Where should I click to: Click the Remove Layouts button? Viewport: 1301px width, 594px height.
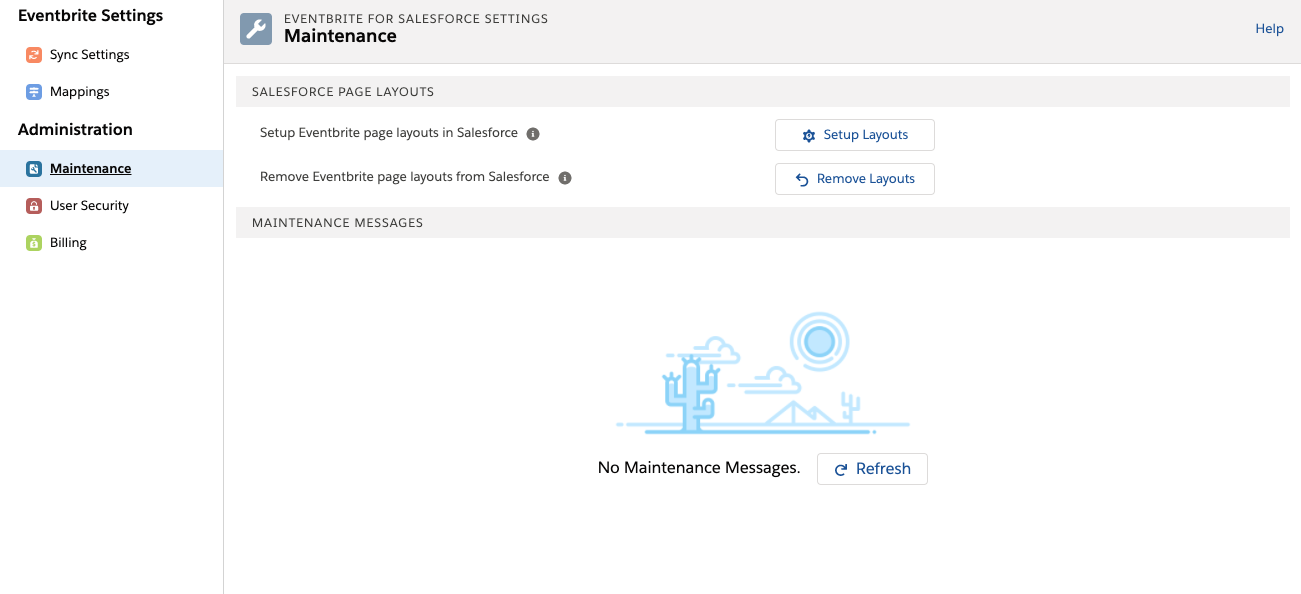point(855,179)
